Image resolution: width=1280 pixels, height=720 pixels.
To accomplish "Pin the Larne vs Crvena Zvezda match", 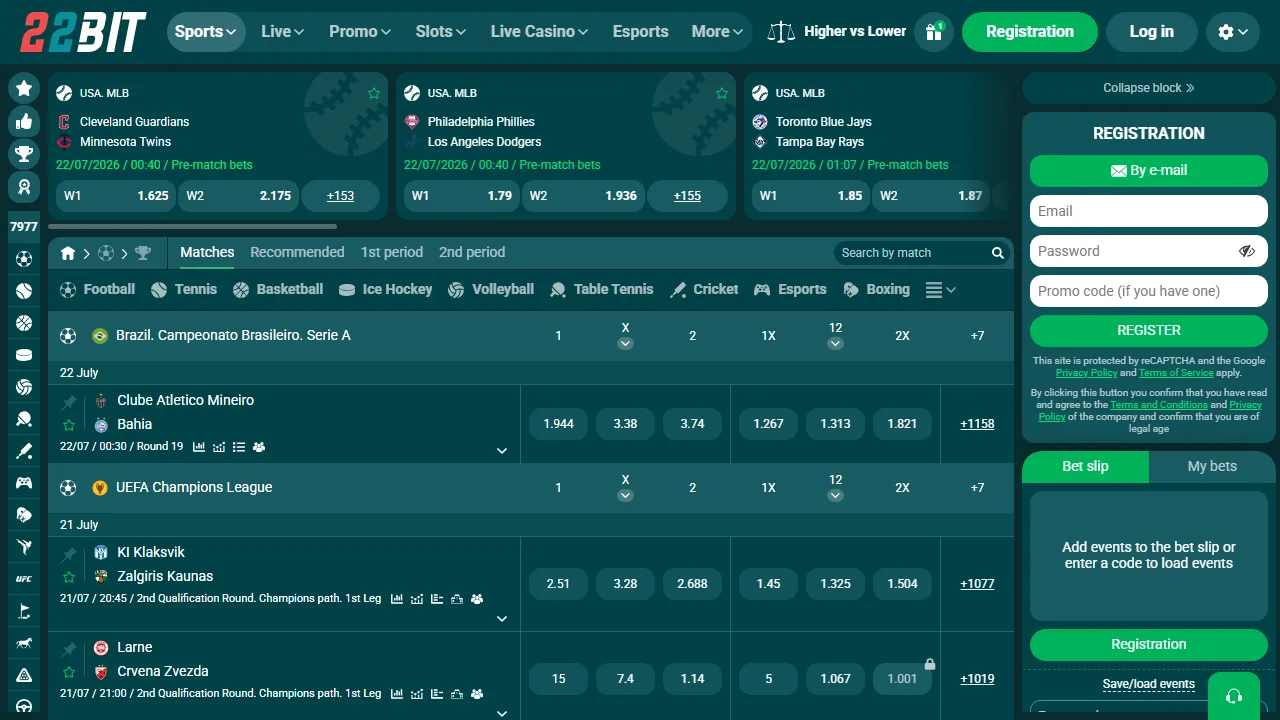I will 69,649.
